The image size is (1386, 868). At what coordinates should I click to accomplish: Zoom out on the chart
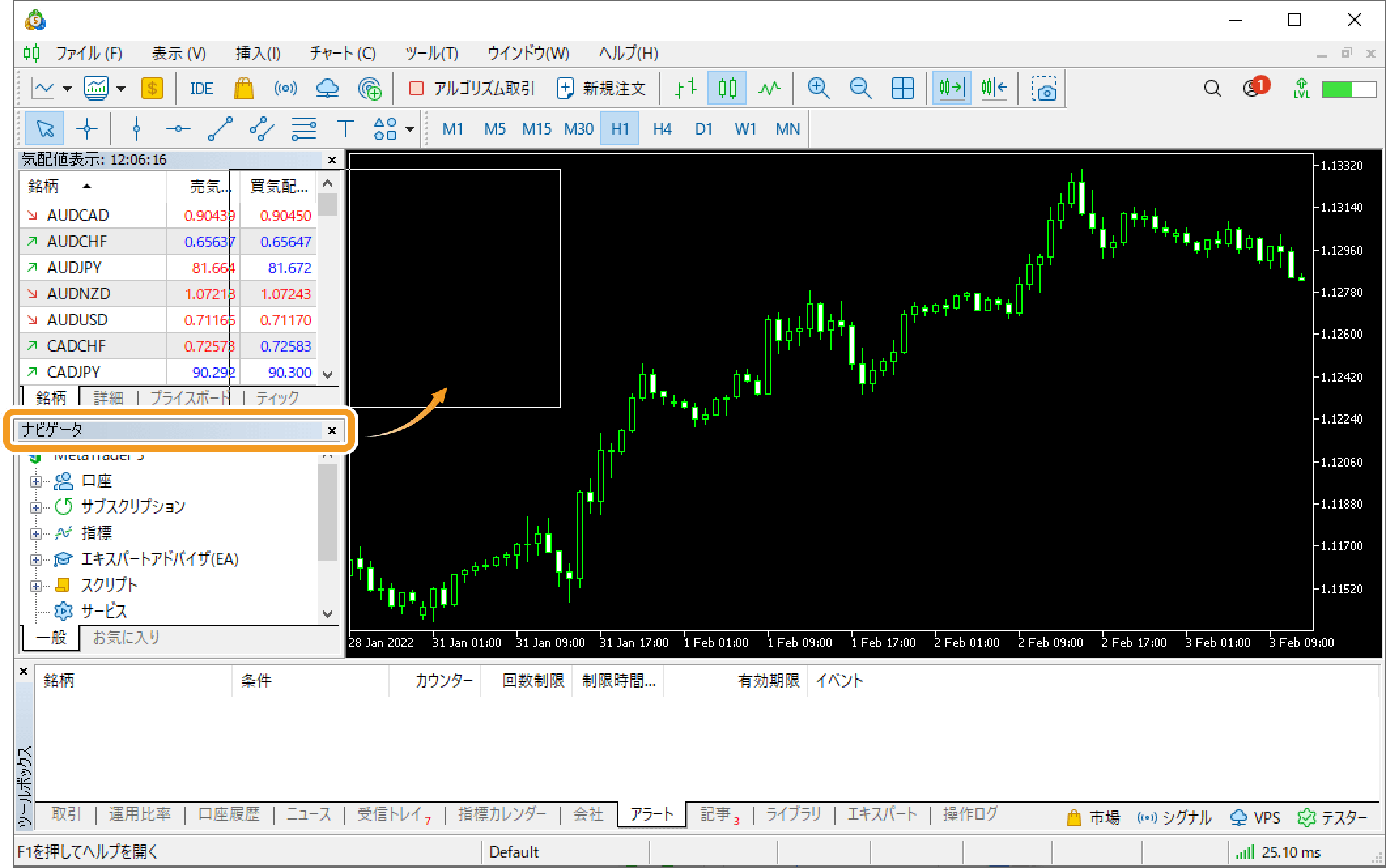[x=860, y=88]
